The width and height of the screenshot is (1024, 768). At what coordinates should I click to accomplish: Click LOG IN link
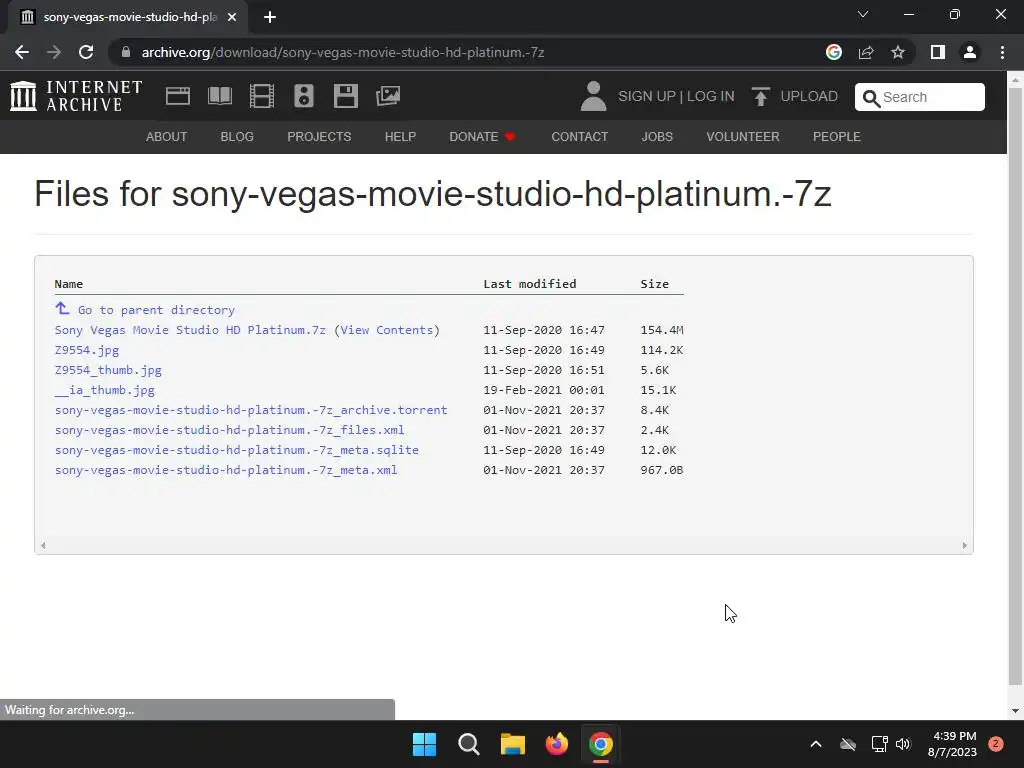pyautogui.click(x=711, y=97)
